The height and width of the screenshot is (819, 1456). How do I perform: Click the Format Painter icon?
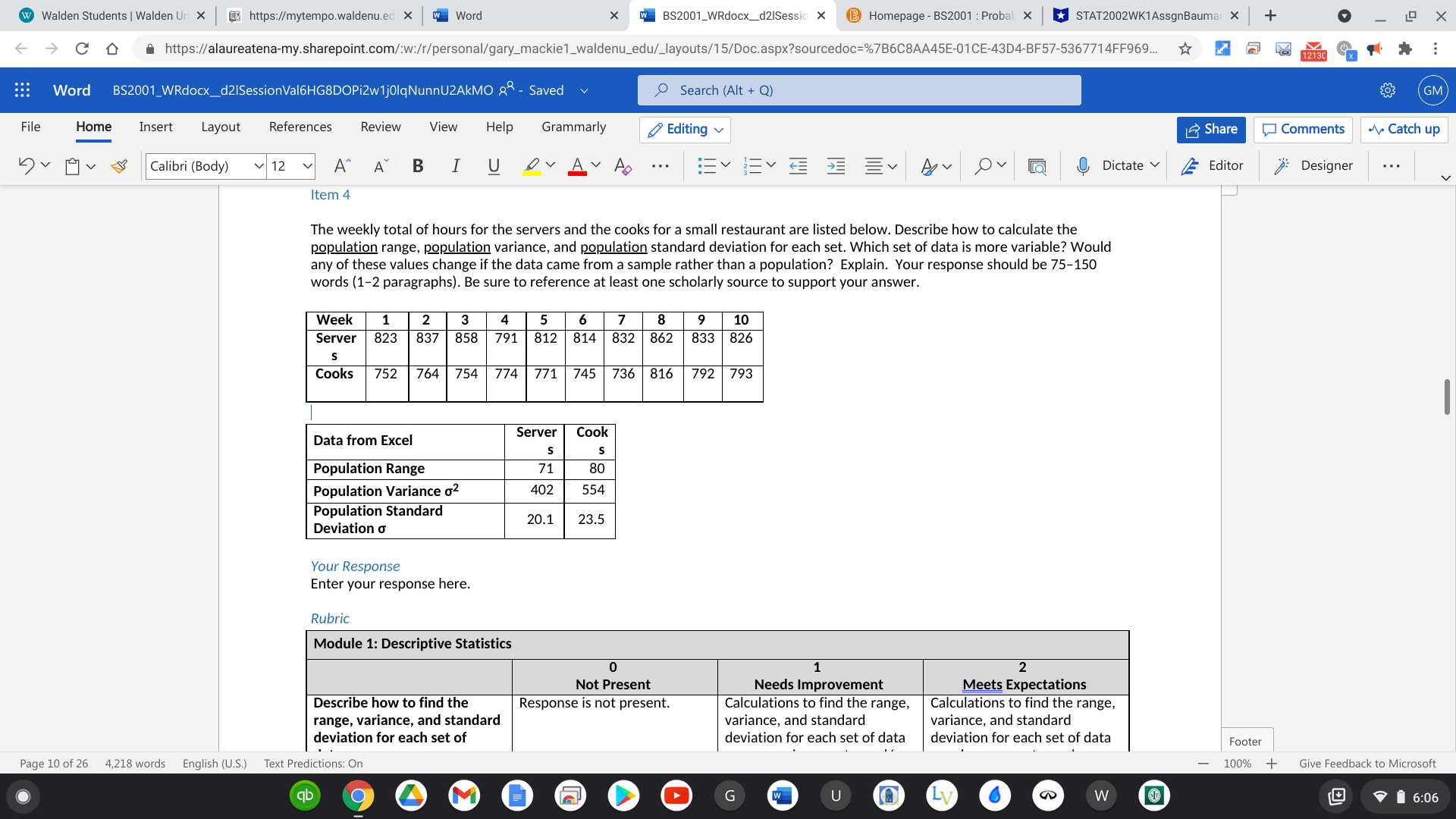point(119,165)
